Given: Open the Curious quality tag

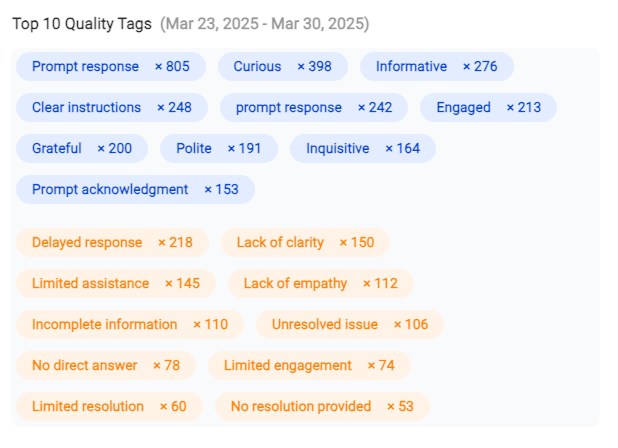Looking at the screenshot, I should click(283, 67).
